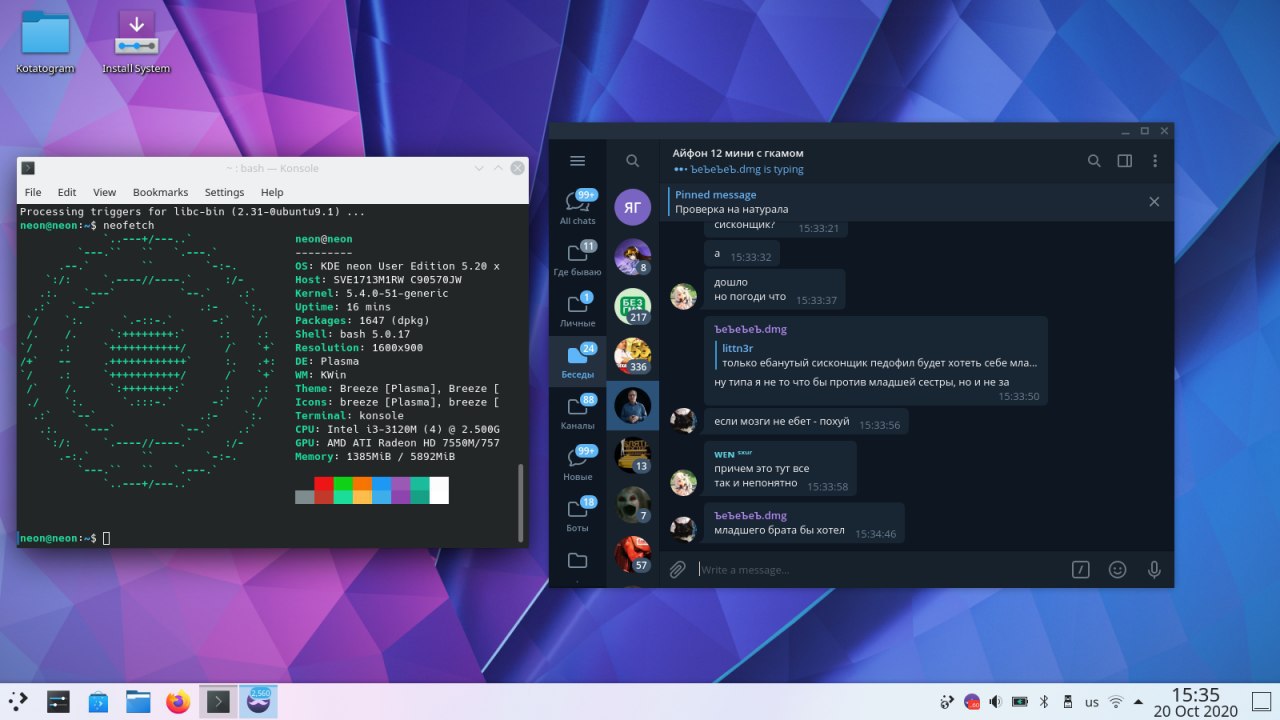1280x720 pixels.
Task: Expand hidden system tray icons arrow
Action: coord(1138,702)
